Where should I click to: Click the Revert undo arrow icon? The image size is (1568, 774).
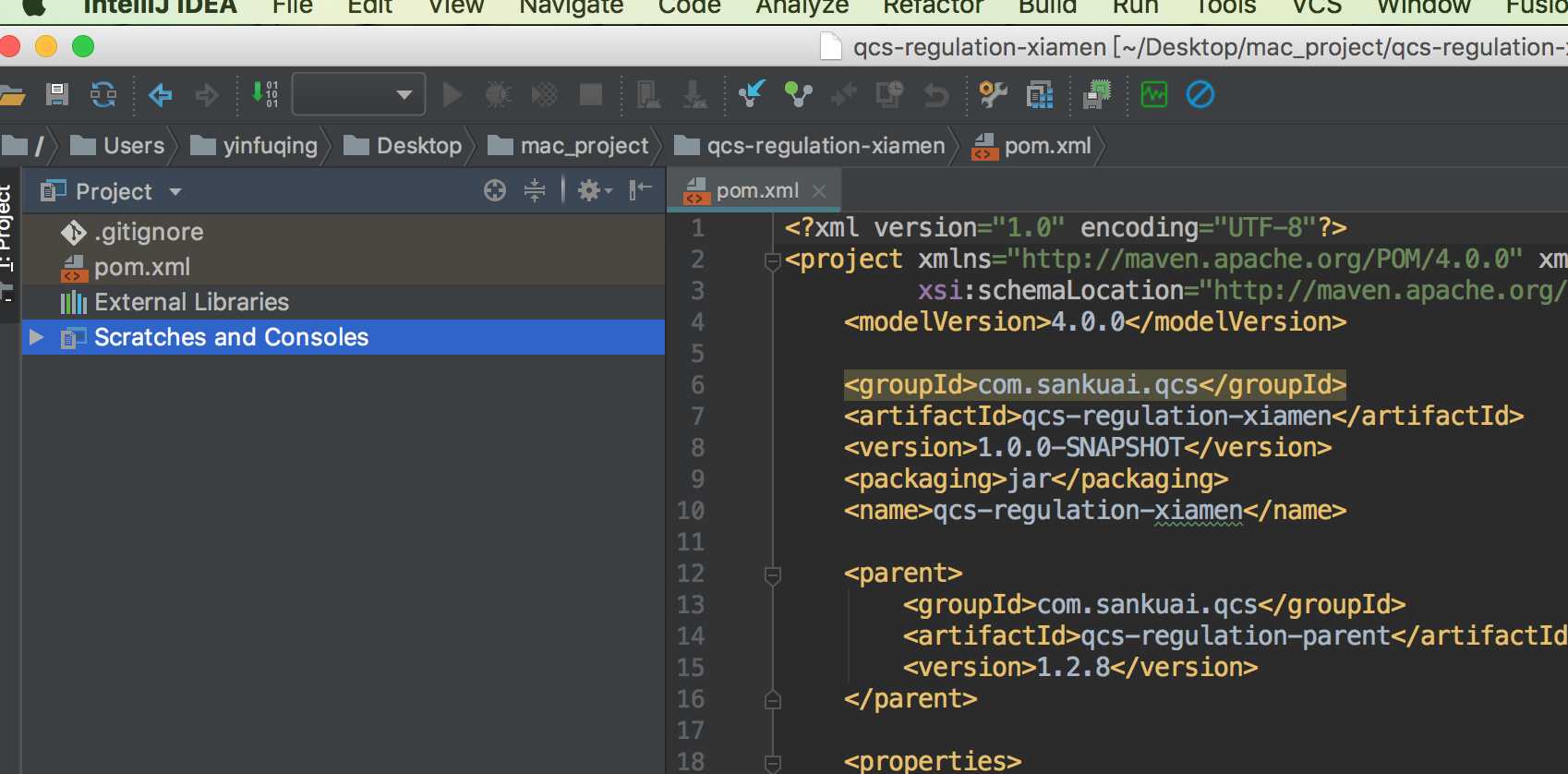pyautogui.click(x=936, y=94)
